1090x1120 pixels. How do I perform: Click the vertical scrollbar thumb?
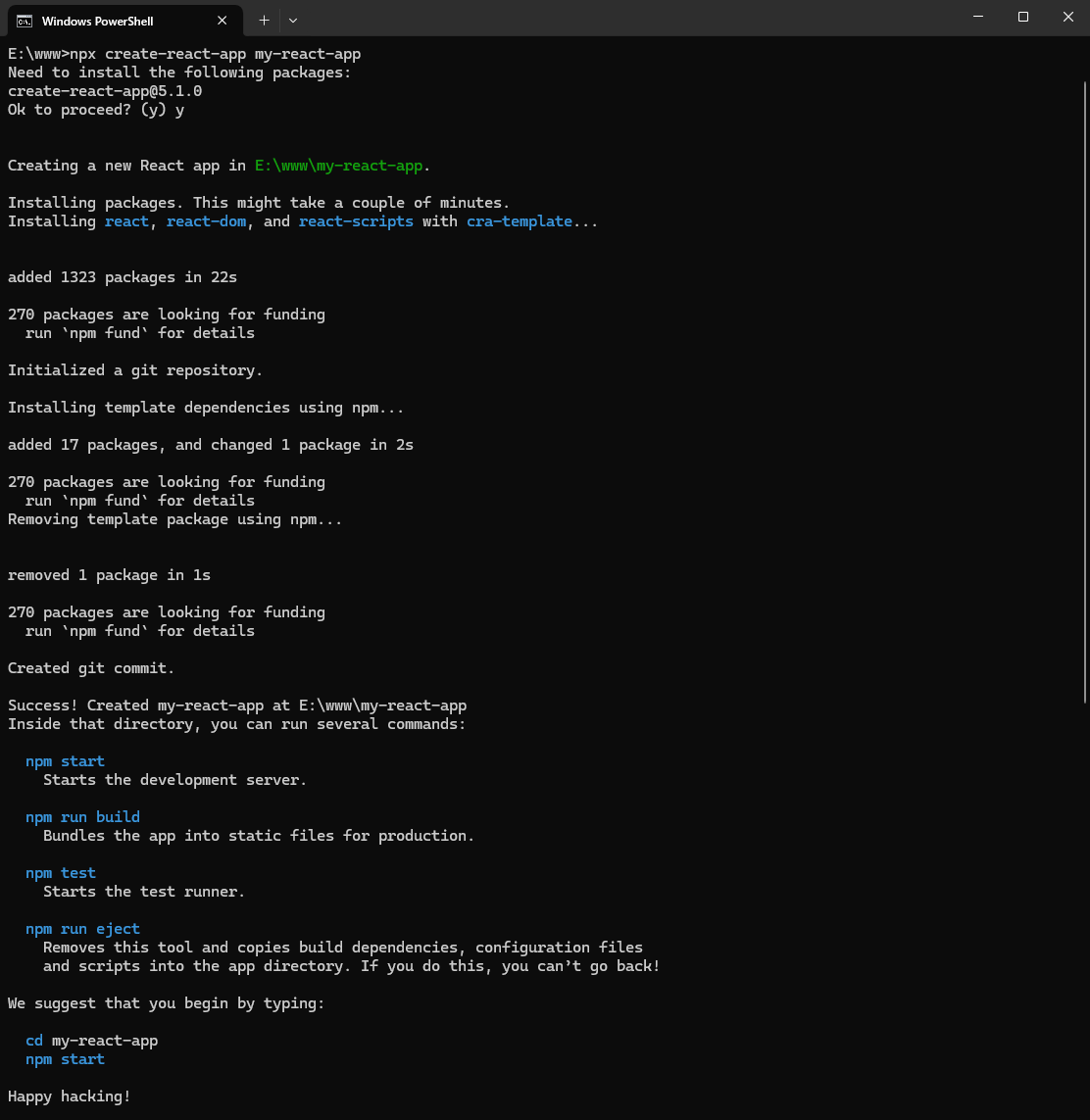tap(1084, 393)
